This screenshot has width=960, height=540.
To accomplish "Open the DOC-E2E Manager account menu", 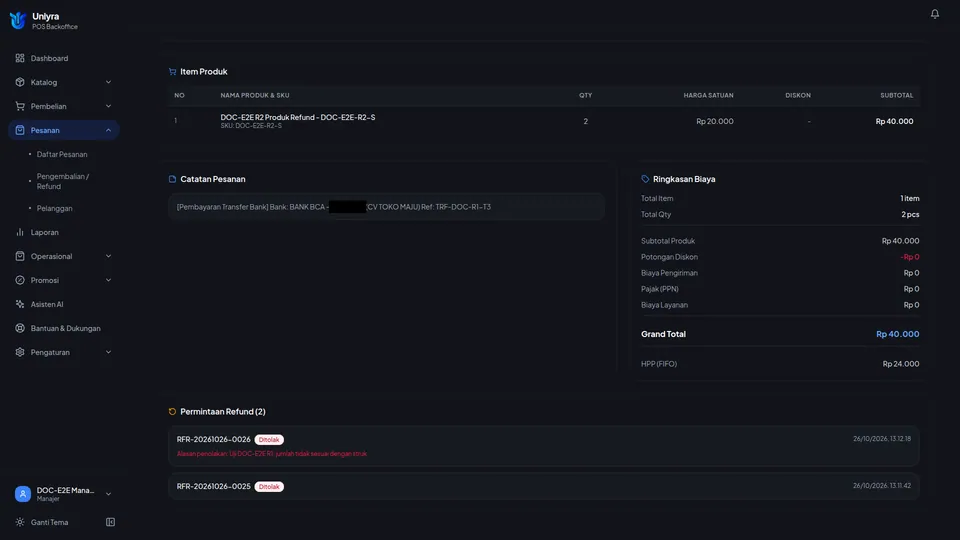I will [64, 494].
